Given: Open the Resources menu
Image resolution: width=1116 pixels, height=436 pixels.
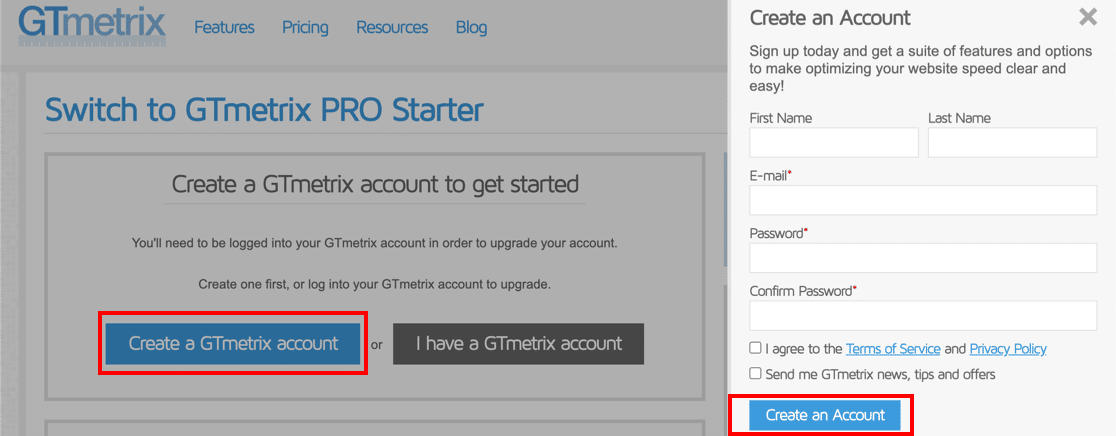Looking at the screenshot, I should pos(392,28).
